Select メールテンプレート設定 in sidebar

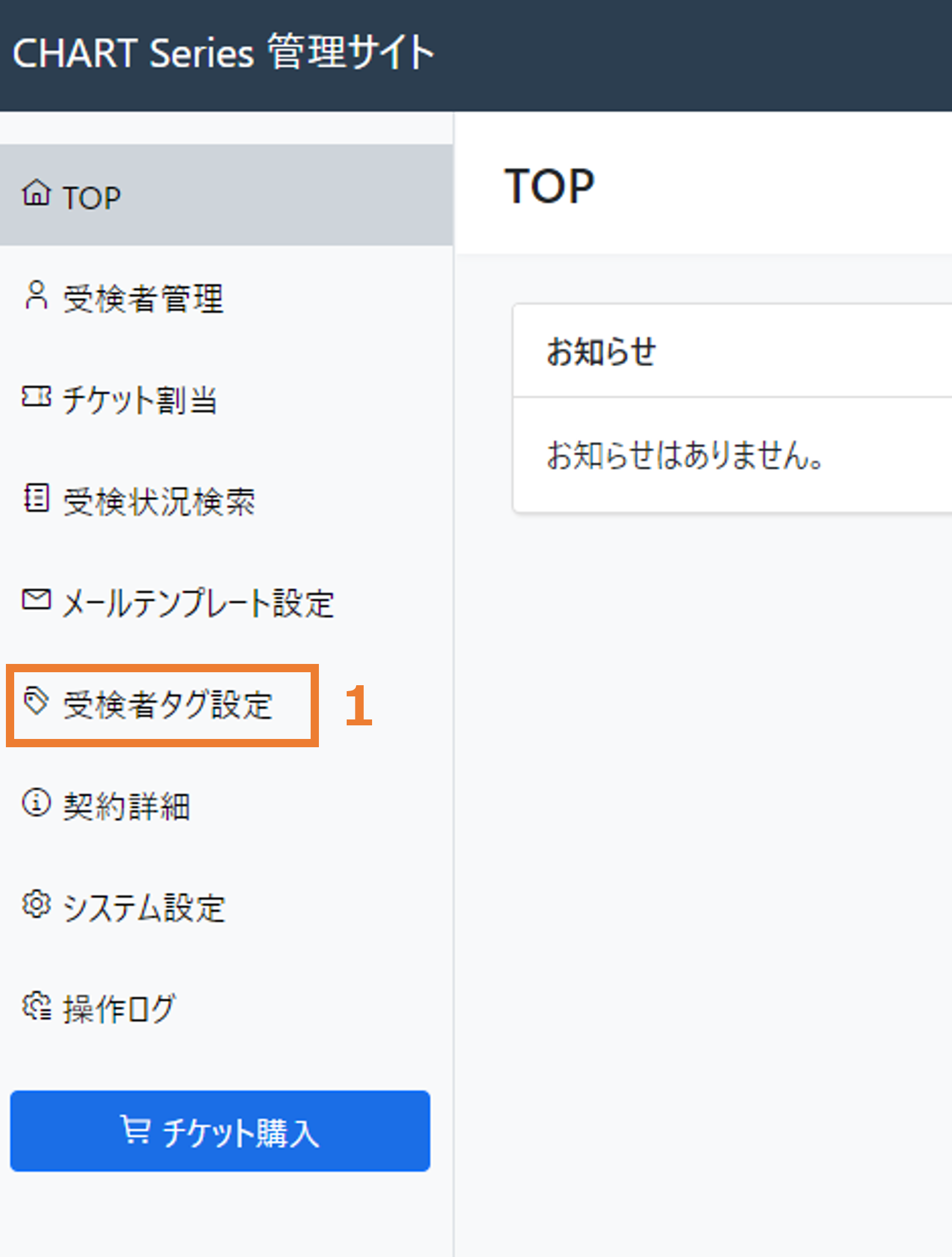click(227, 602)
